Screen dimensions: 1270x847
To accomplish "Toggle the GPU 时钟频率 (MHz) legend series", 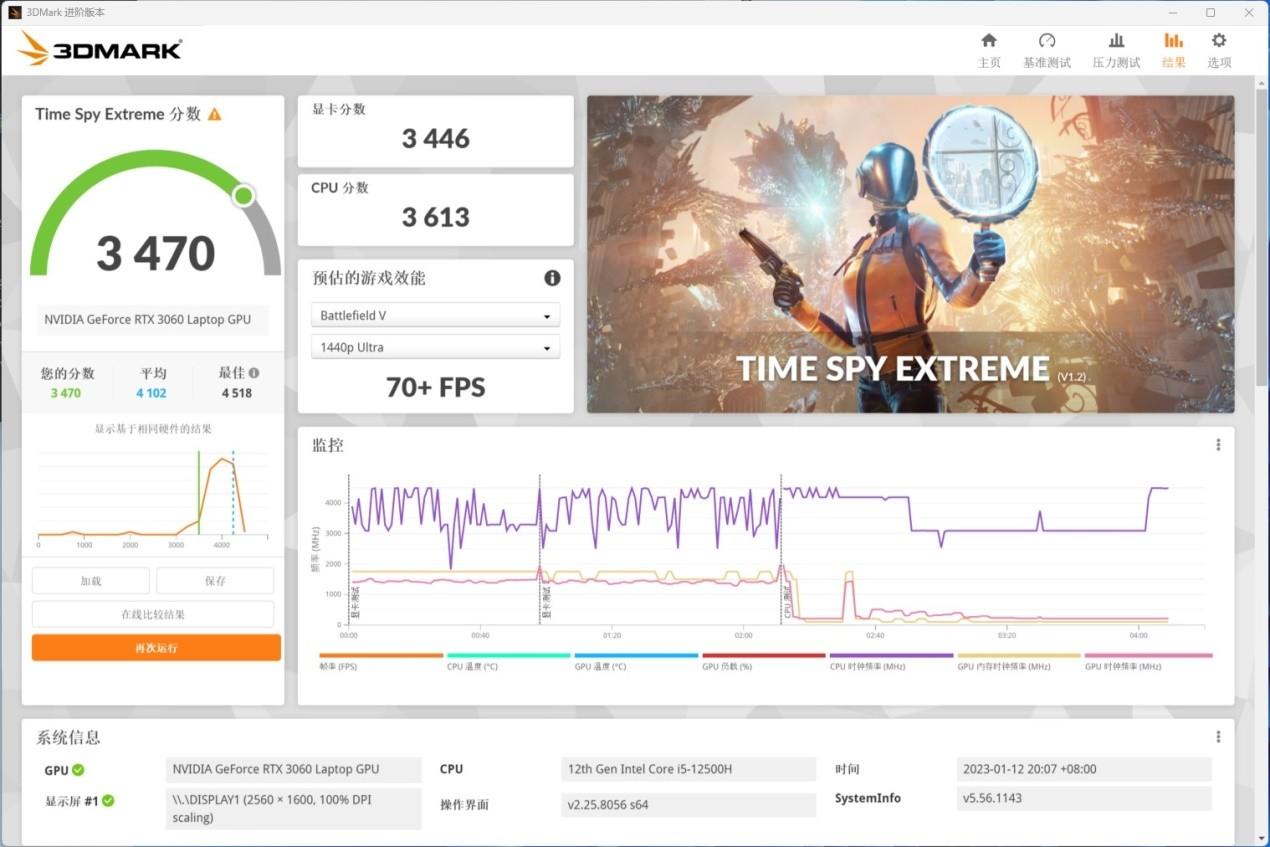I will coord(1148,662).
